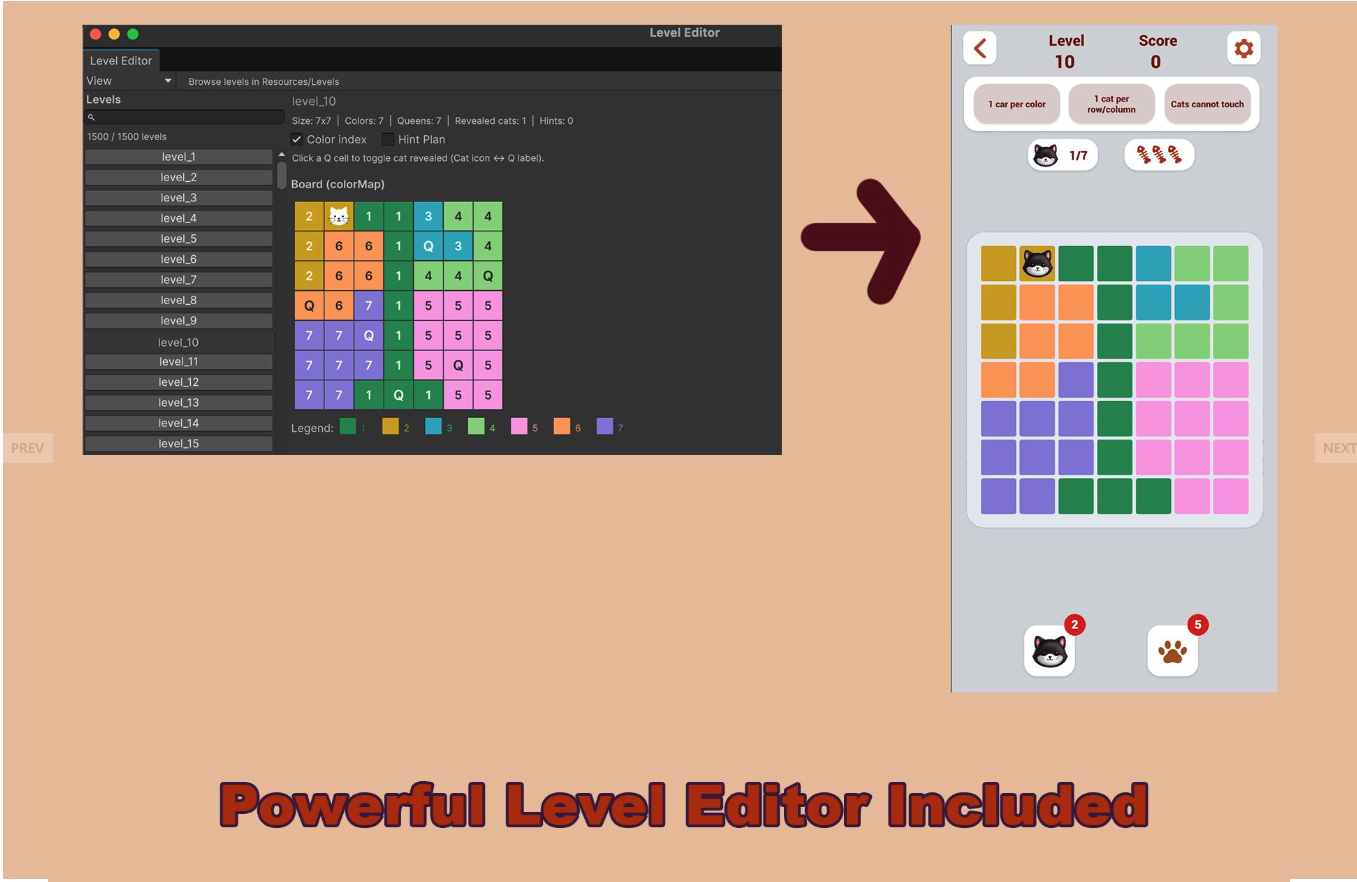
Task: Tap the paw print booster button
Action: pyautogui.click(x=1172, y=651)
